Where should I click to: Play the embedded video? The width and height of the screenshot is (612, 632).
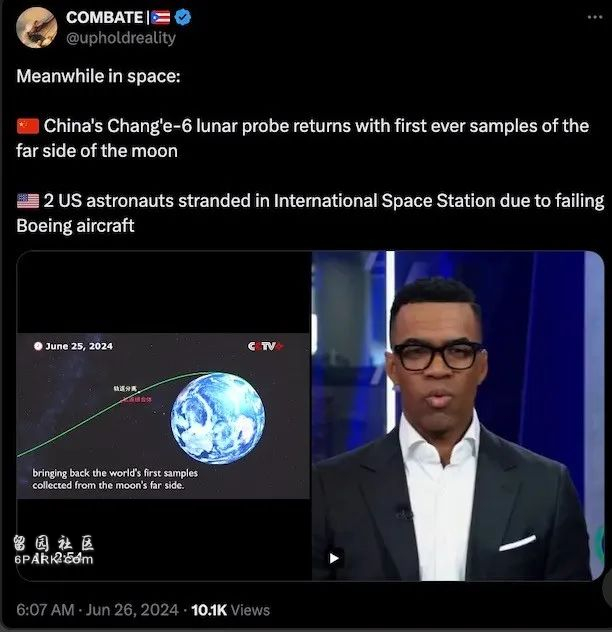pyautogui.click(x=334, y=558)
